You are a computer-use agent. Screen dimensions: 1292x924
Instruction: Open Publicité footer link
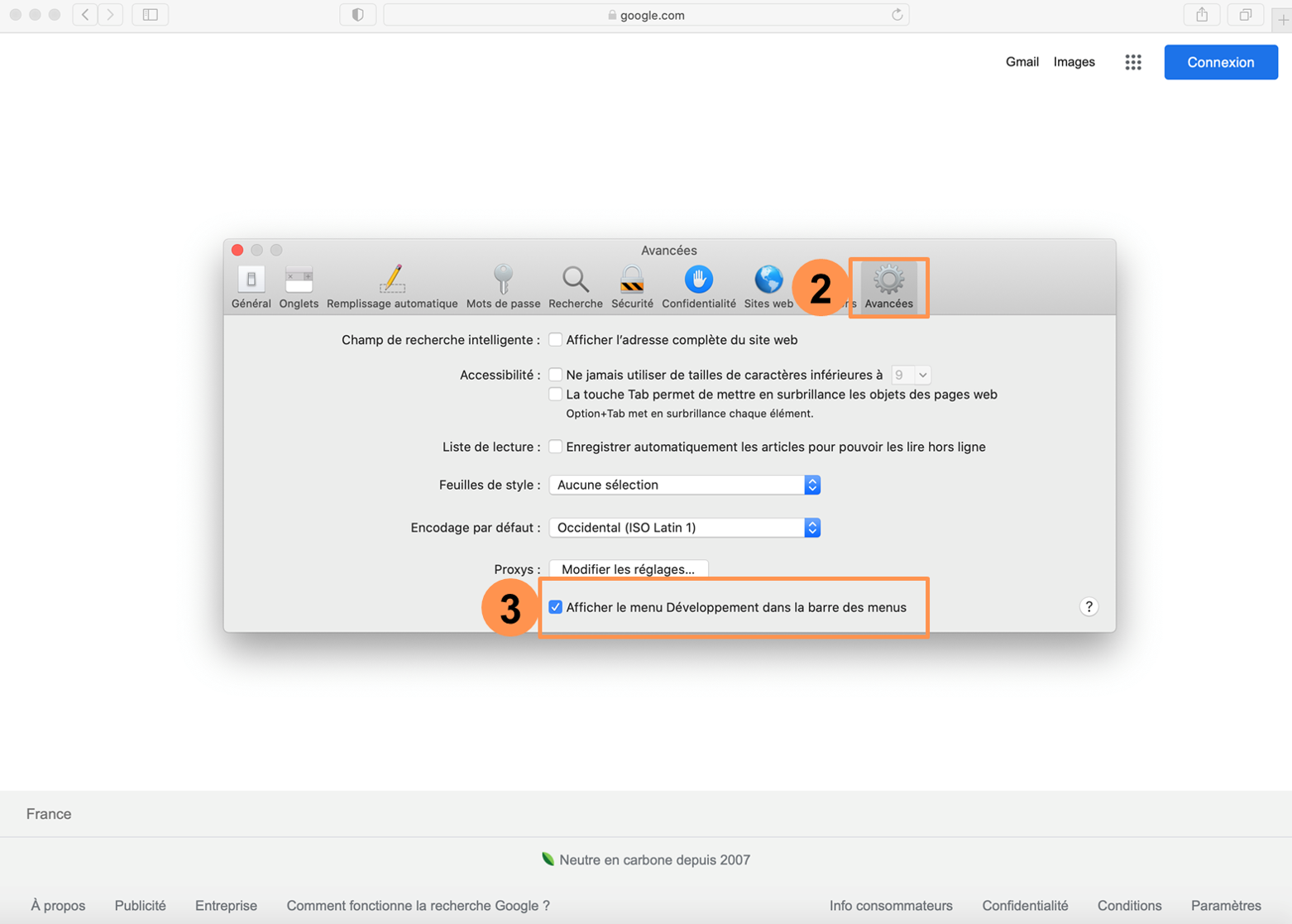coord(141,906)
